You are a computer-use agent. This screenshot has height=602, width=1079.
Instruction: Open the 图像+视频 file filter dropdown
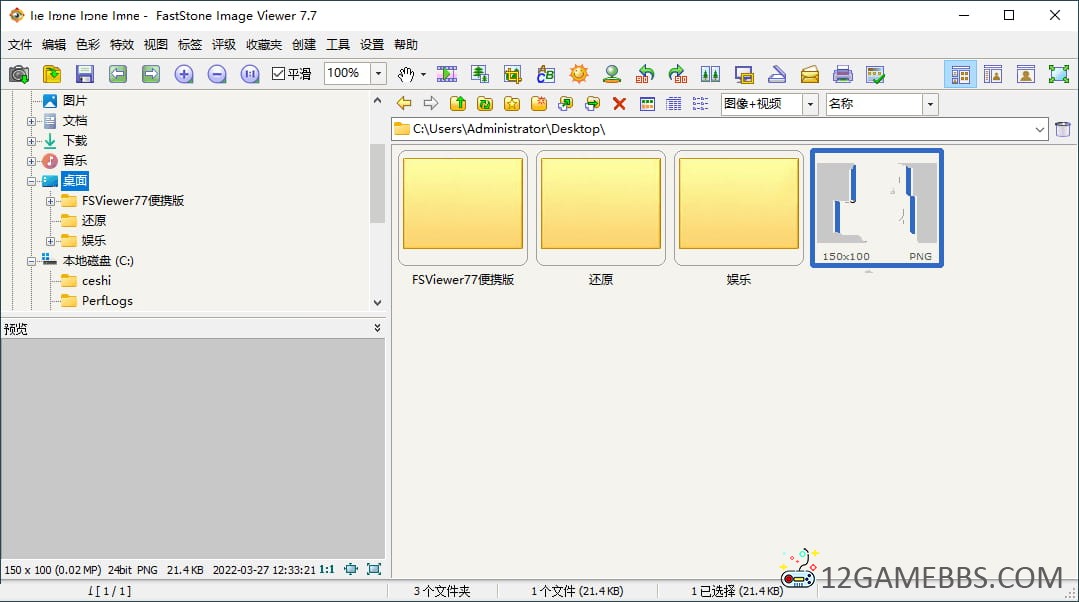point(809,104)
